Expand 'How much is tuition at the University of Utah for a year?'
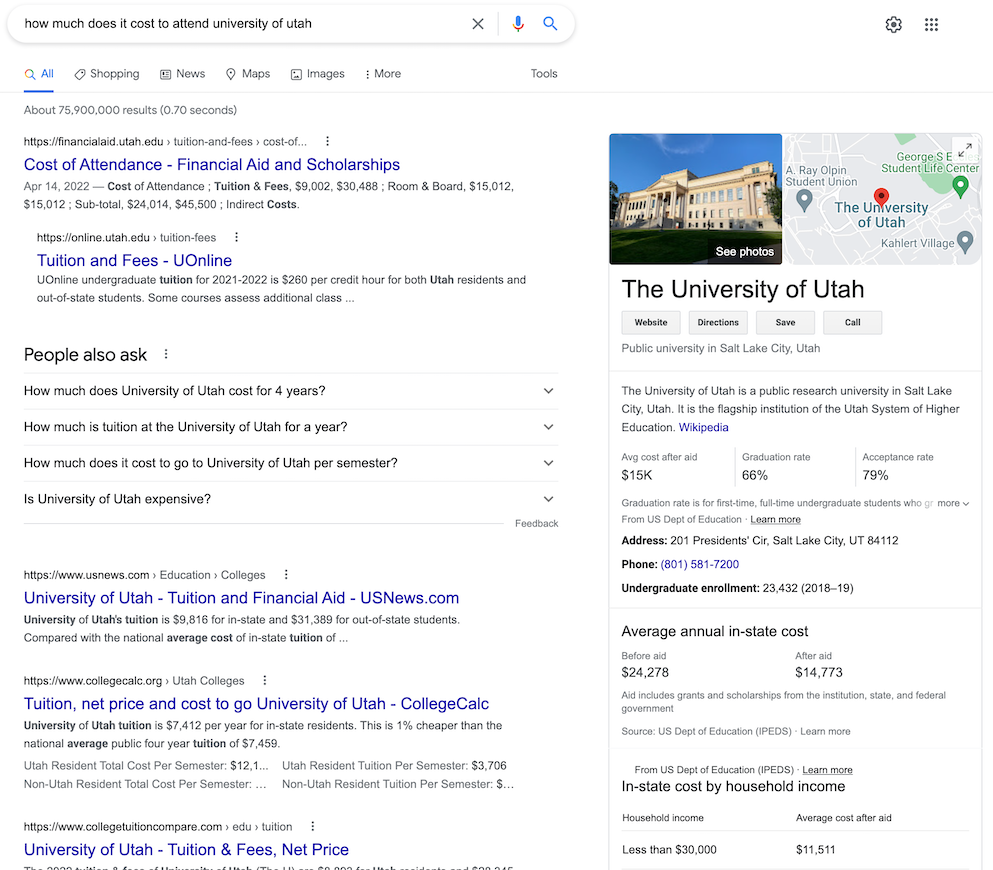993x870 pixels. tap(291, 427)
